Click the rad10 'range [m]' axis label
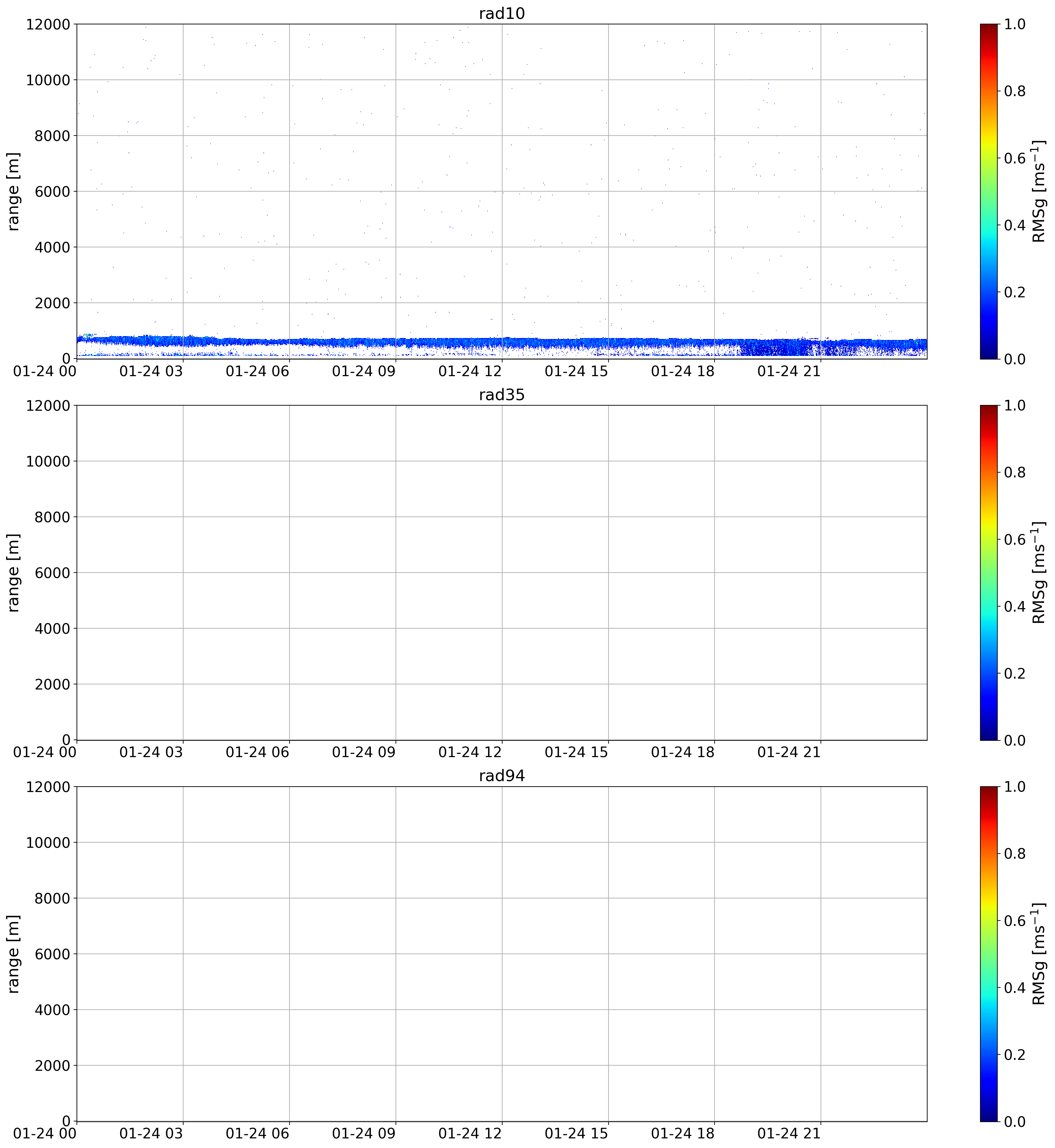The width and height of the screenshot is (1055, 1148). (14, 191)
